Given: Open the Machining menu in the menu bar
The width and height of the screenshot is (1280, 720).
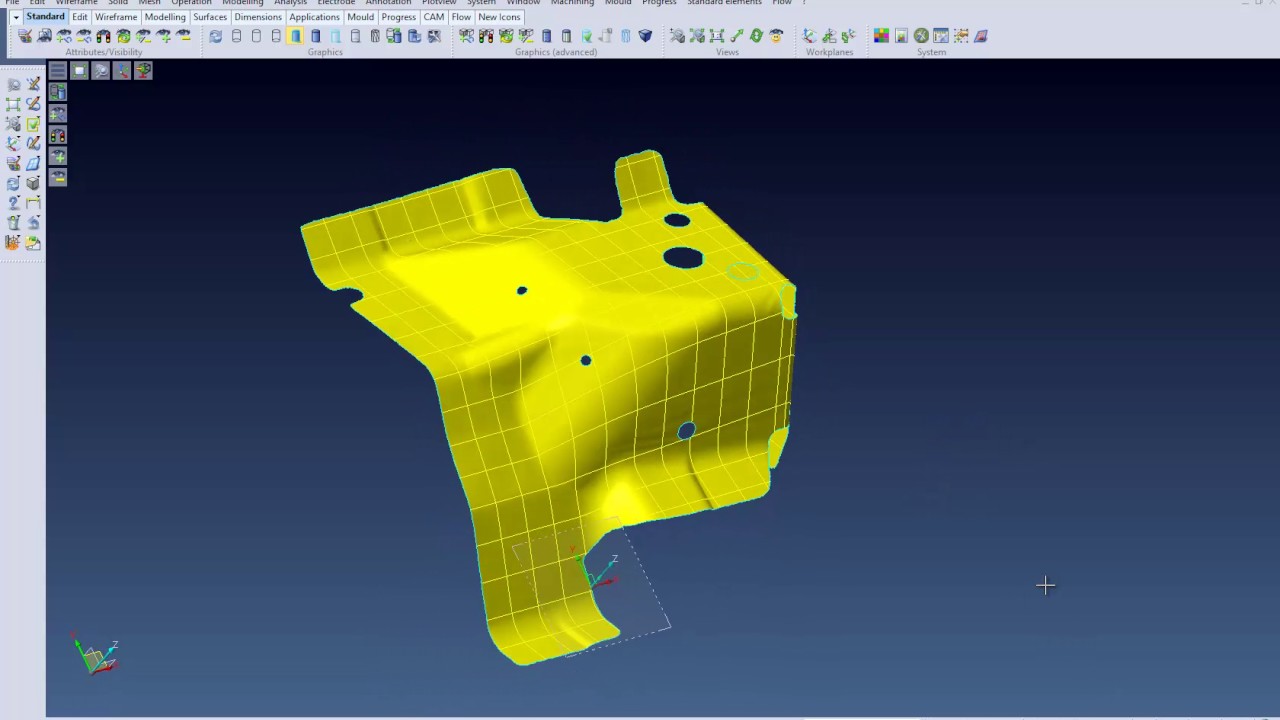Looking at the screenshot, I should 572,3.
